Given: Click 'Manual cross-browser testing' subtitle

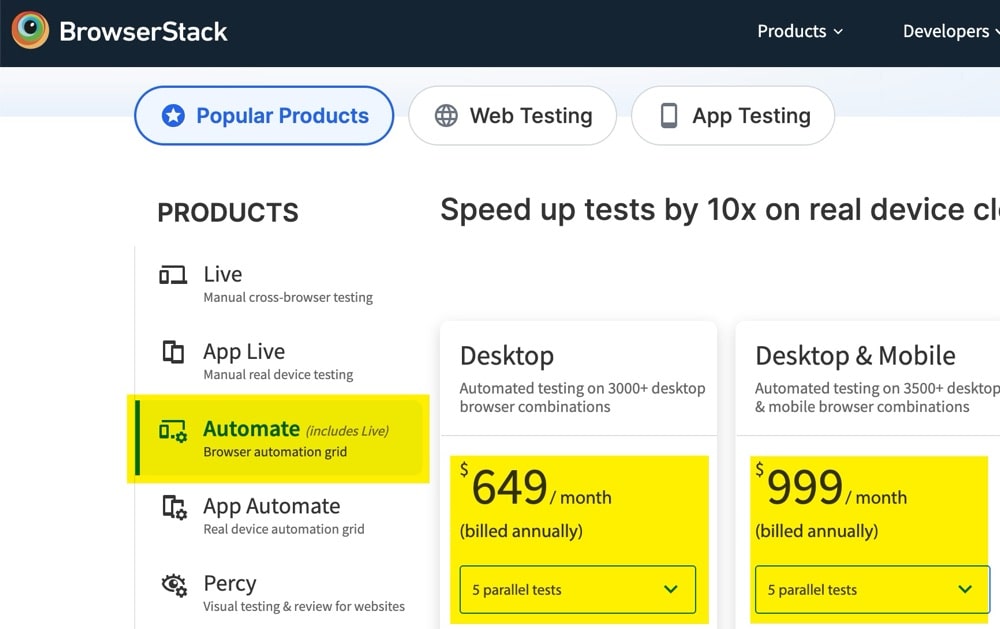Looking at the screenshot, I should tap(288, 297).
